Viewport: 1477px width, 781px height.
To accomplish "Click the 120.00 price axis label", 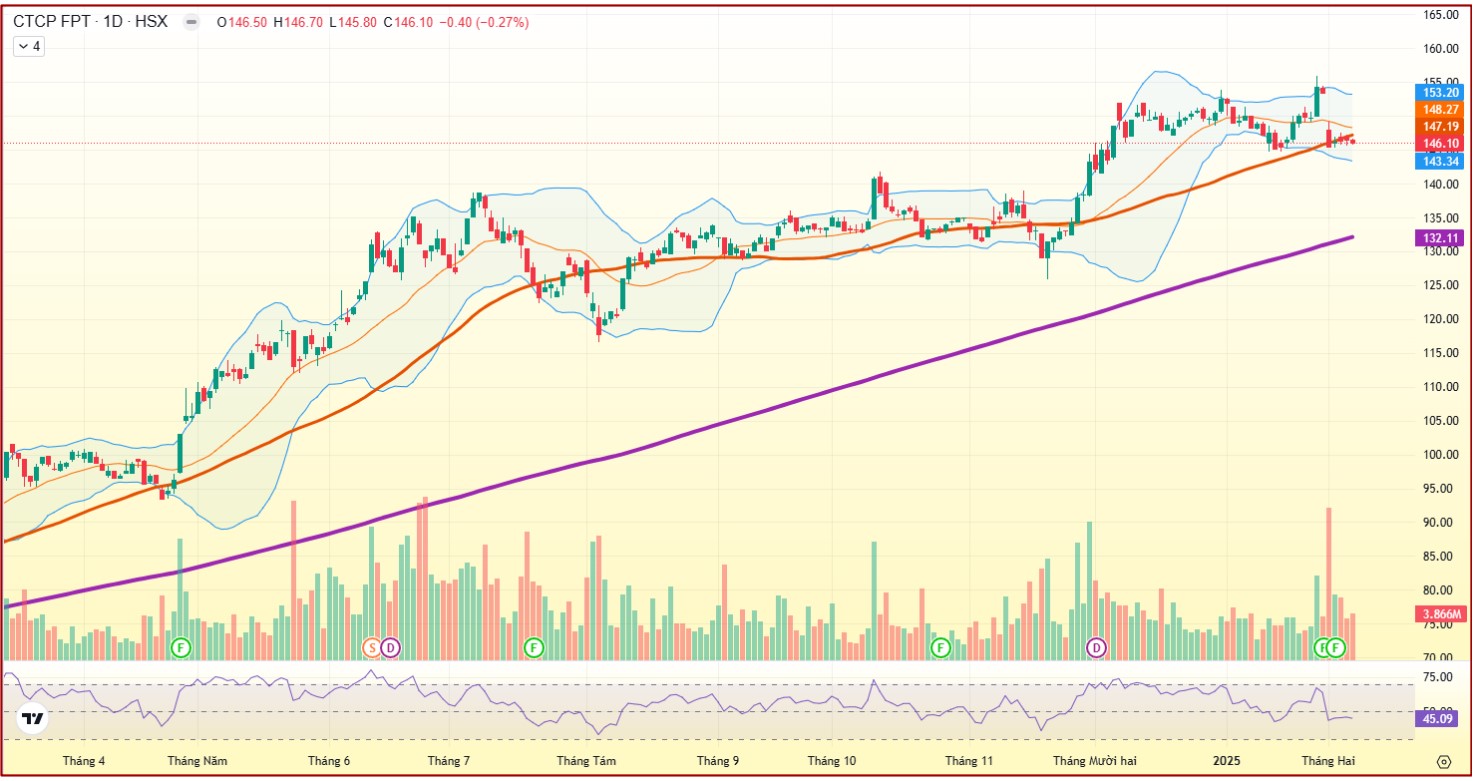I will tap(1442, 319).
